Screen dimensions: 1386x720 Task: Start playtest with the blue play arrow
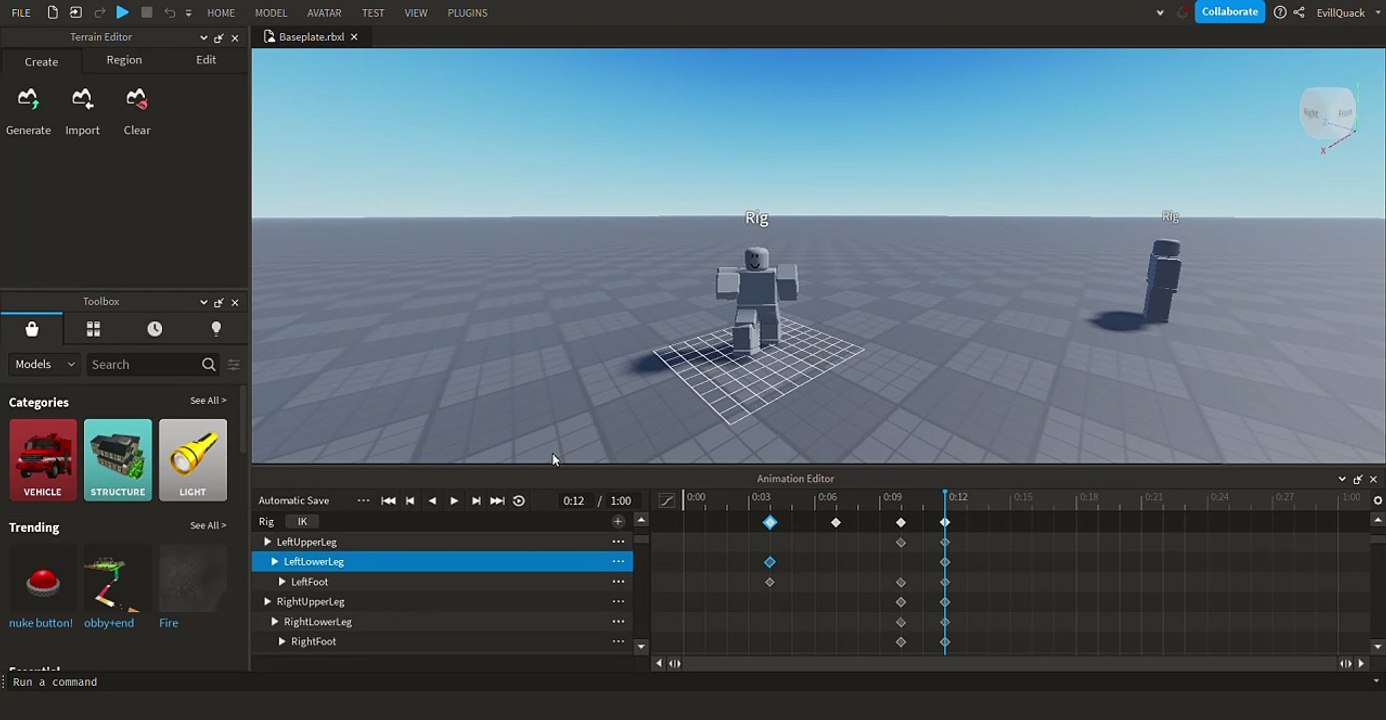click(122, 12)
